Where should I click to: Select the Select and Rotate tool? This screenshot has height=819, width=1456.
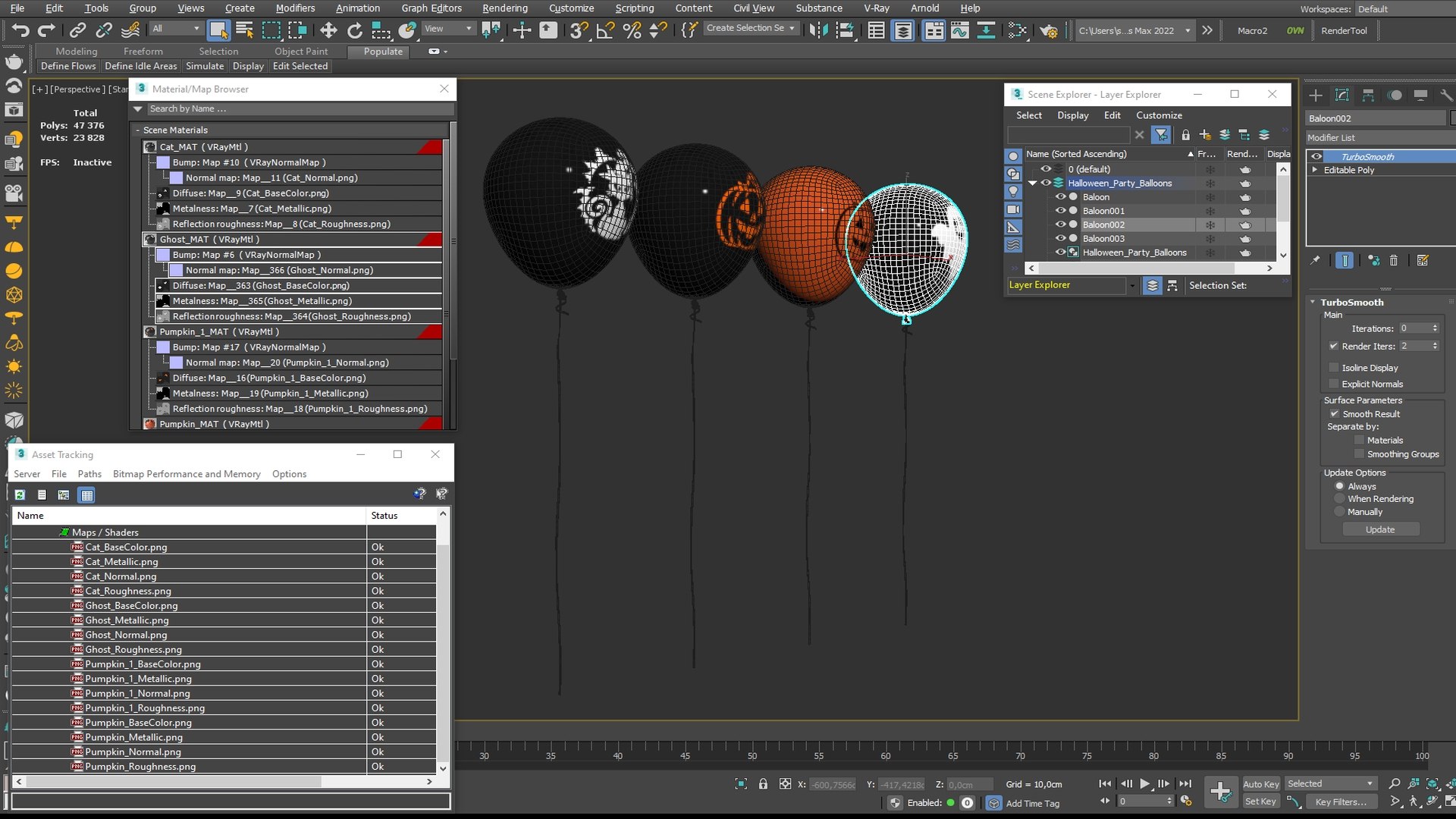[354, 30]
